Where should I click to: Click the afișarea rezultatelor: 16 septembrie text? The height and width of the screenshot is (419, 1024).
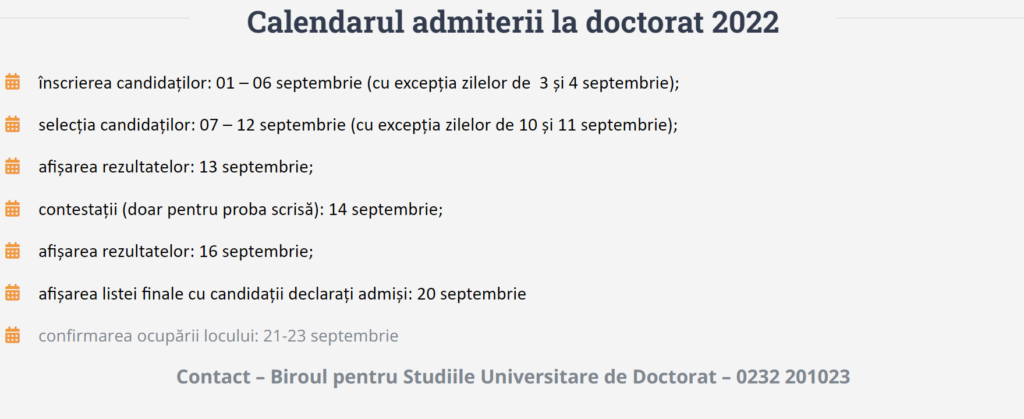click(x=176, y=252)
